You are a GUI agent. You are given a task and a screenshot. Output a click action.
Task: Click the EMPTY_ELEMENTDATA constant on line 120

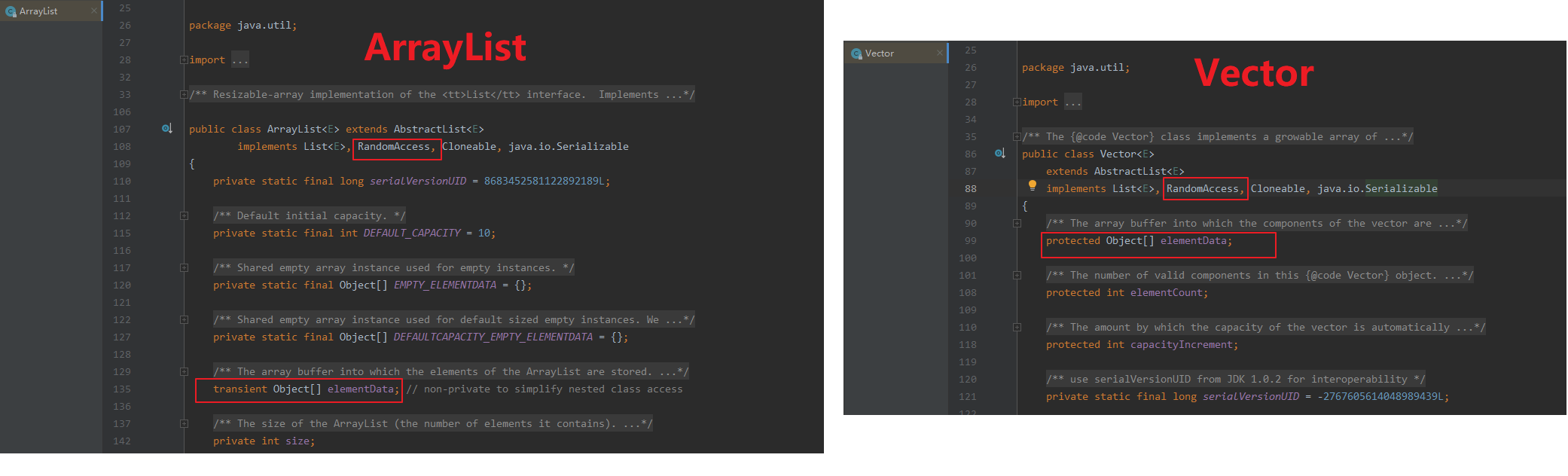tap(445, 285)
